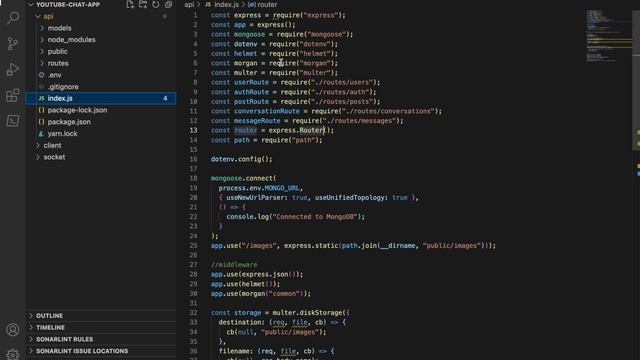Expand the models folder
Viewport: 640px width, 360px height.
click(x=42, y=28)
